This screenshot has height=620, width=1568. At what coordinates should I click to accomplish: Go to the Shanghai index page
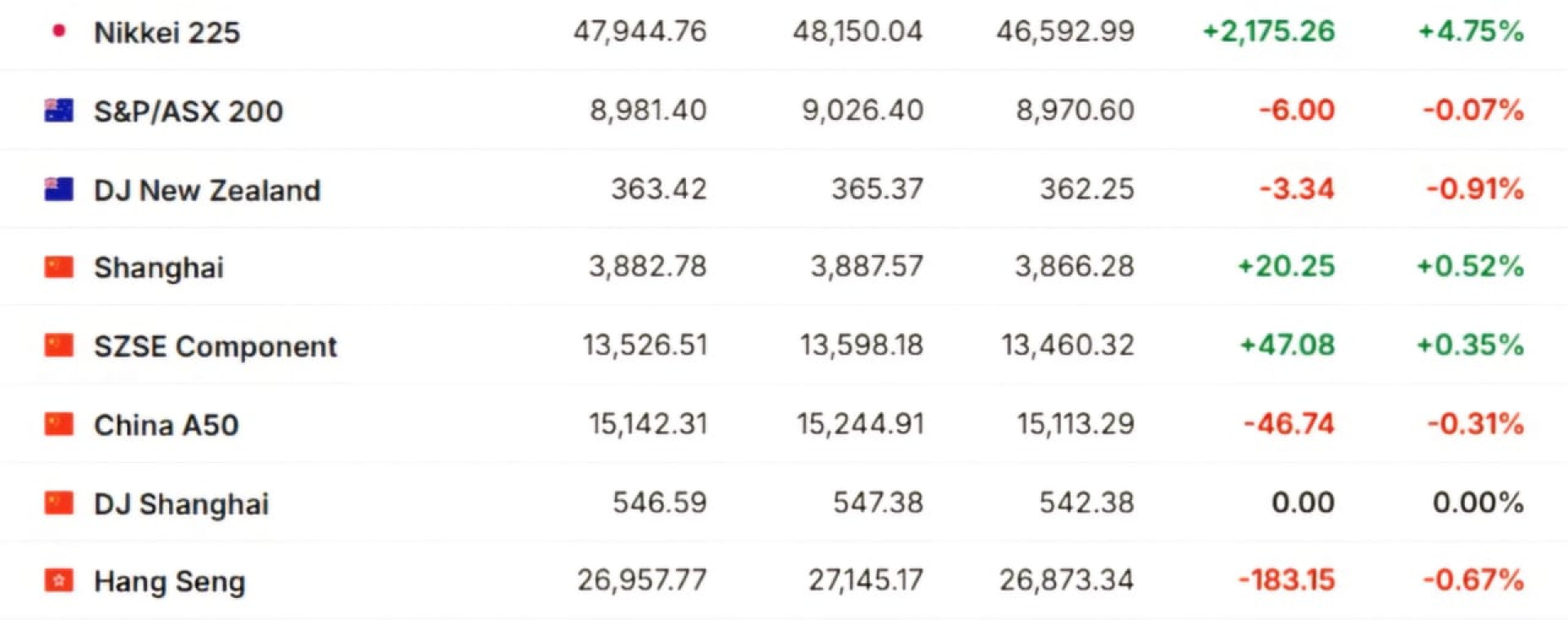[x=158, y=268]
